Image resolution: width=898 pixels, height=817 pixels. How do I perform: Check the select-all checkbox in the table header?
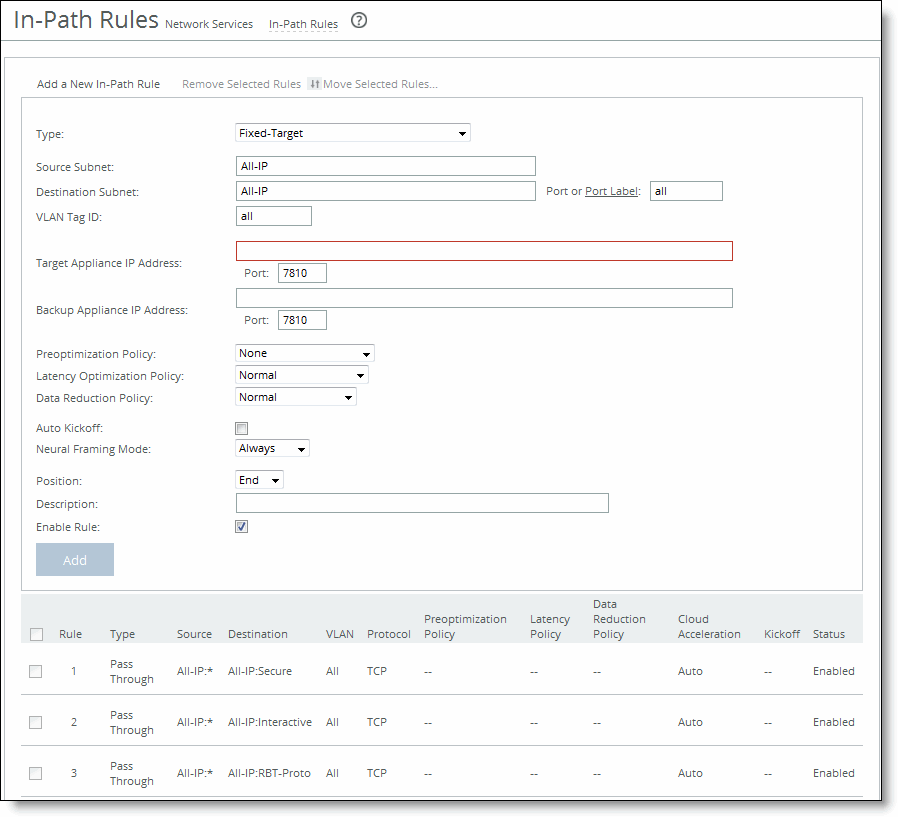click(36, 634)
